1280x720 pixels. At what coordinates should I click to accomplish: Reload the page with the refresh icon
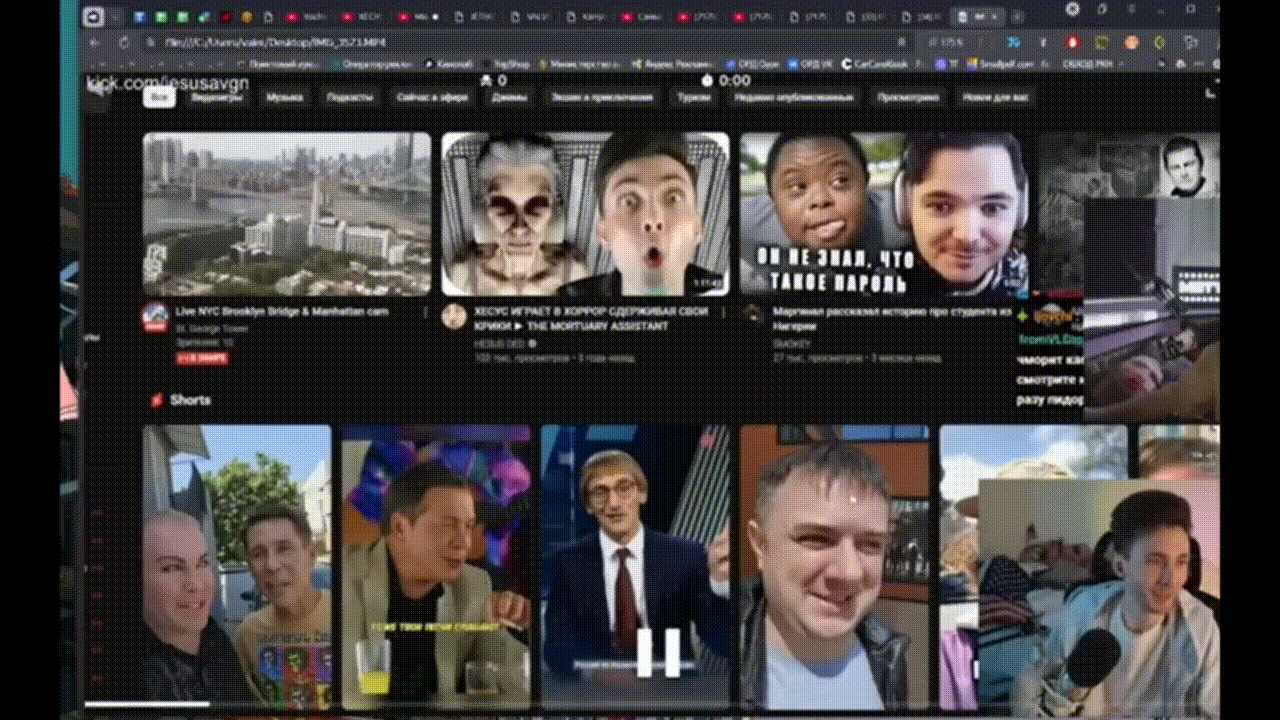(124, 43)
